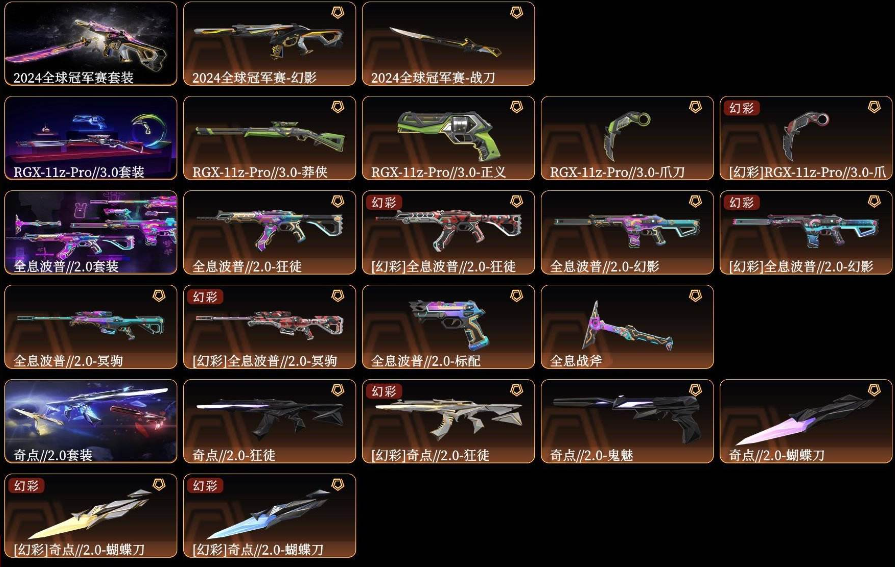
Task: Click 幻彩 tag on RGX-11z-Pro//3.0 karambit variant
Action: (741, 108)
